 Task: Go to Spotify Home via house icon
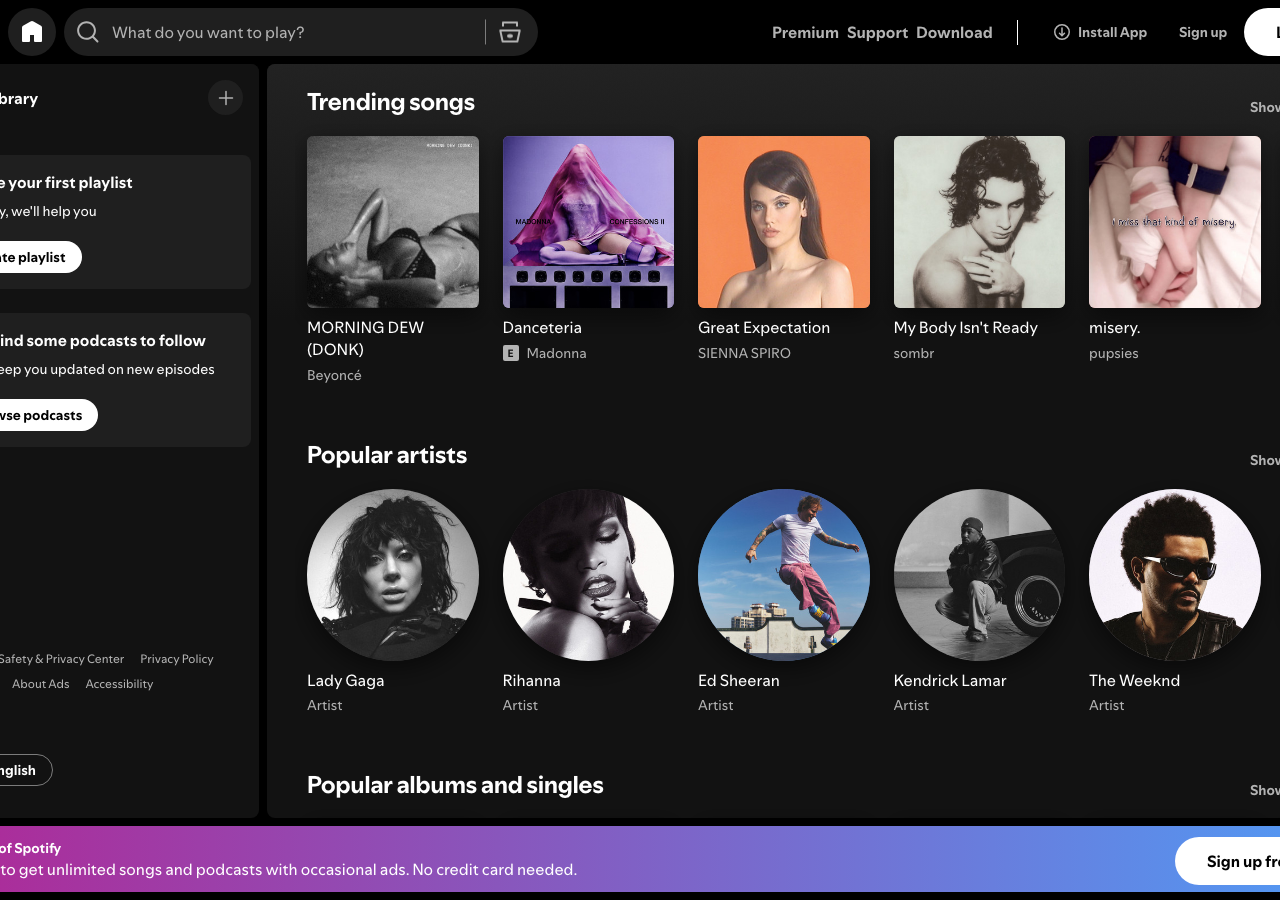click(x=32, y=32)
